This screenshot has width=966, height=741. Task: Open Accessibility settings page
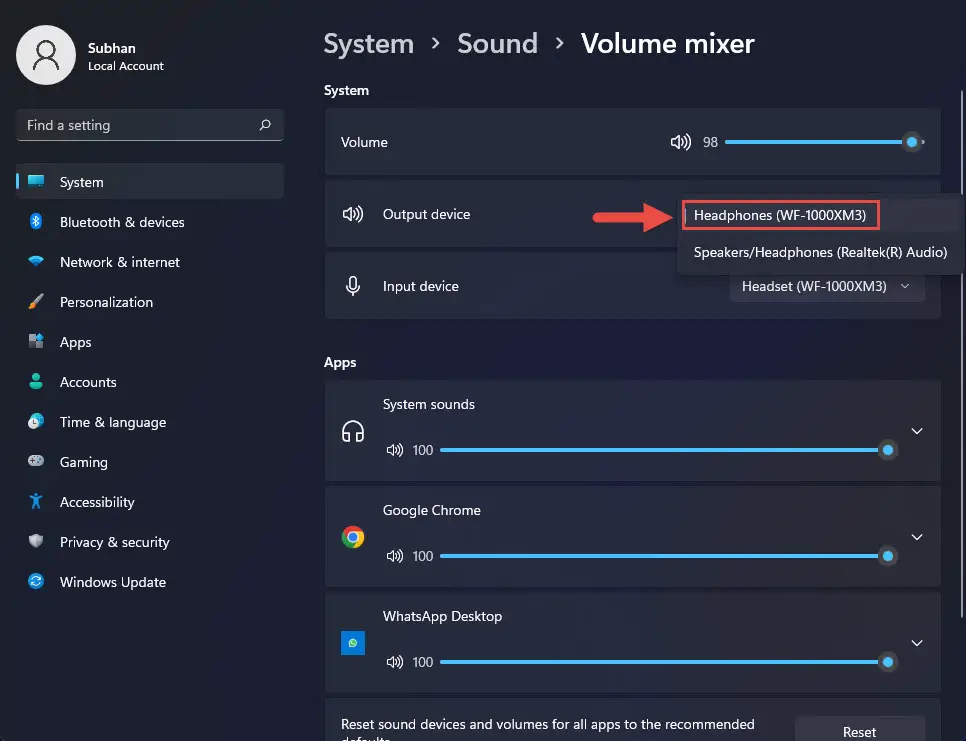tap(96, 502)
